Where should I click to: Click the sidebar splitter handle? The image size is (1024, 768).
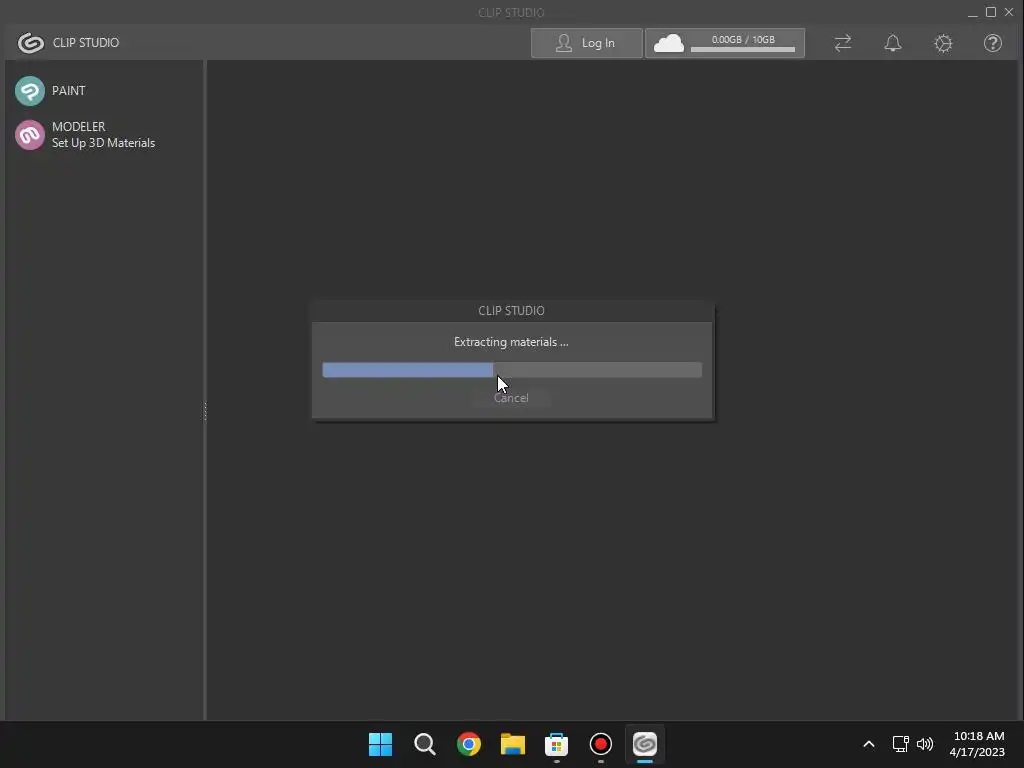pyautogui.click(x=205, y=411)
